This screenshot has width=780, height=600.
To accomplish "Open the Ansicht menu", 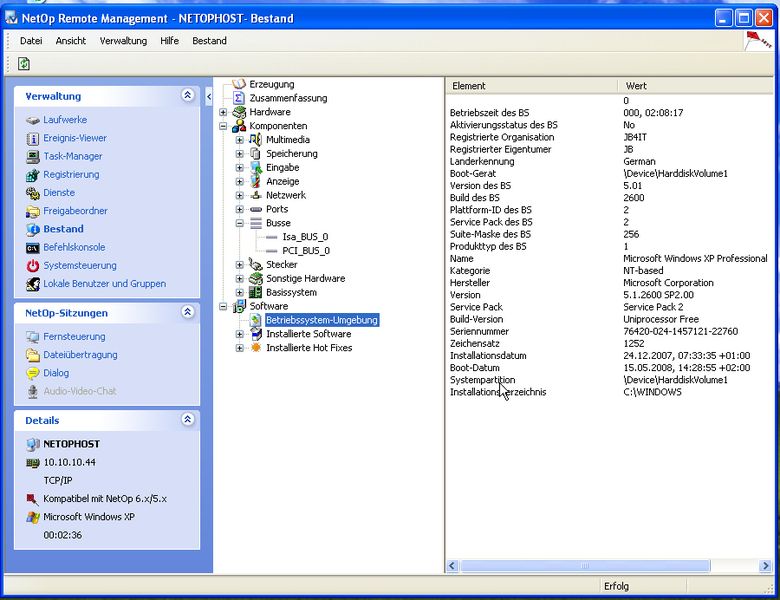I will tap(71, 41).
